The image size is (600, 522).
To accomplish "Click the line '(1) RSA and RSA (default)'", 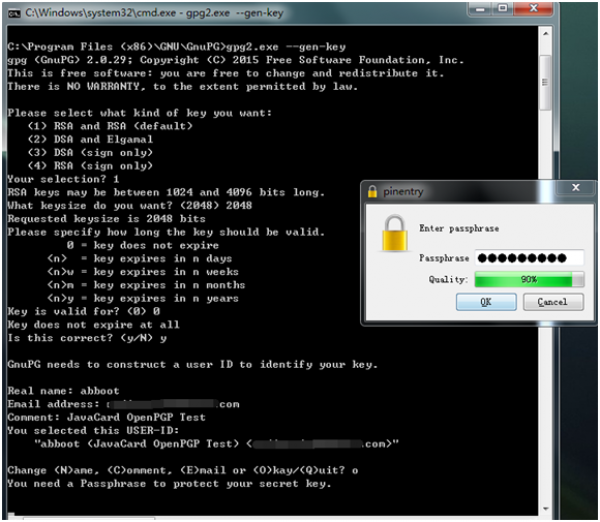I will coord(110,126).
